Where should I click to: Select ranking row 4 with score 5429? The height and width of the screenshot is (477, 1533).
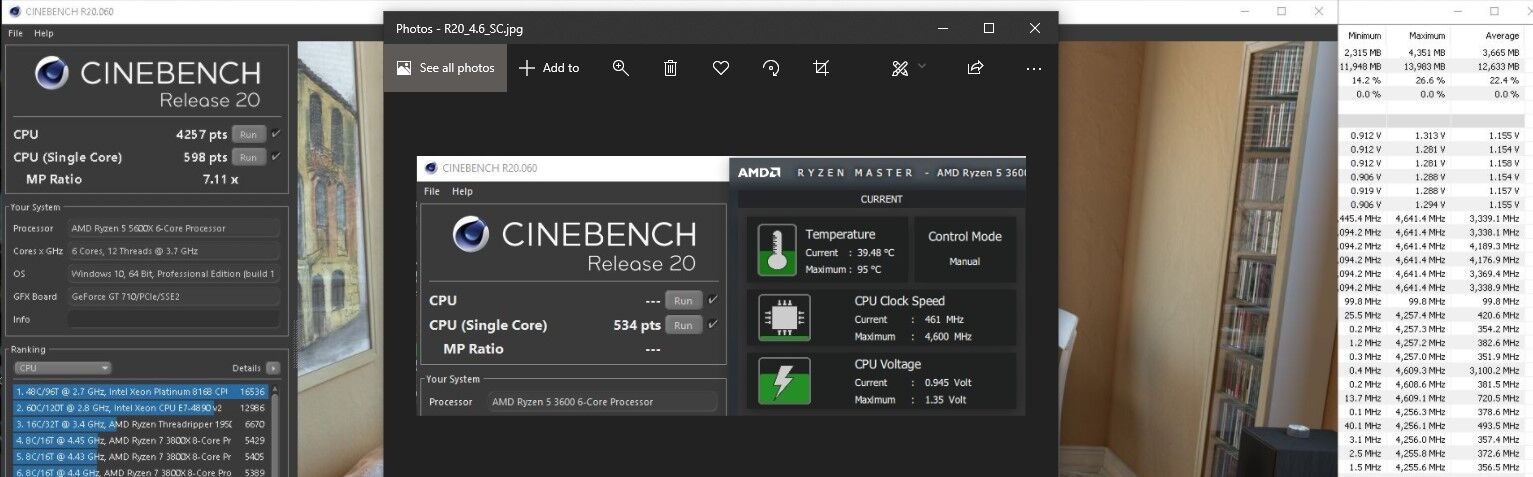click(x=141, y=440)
